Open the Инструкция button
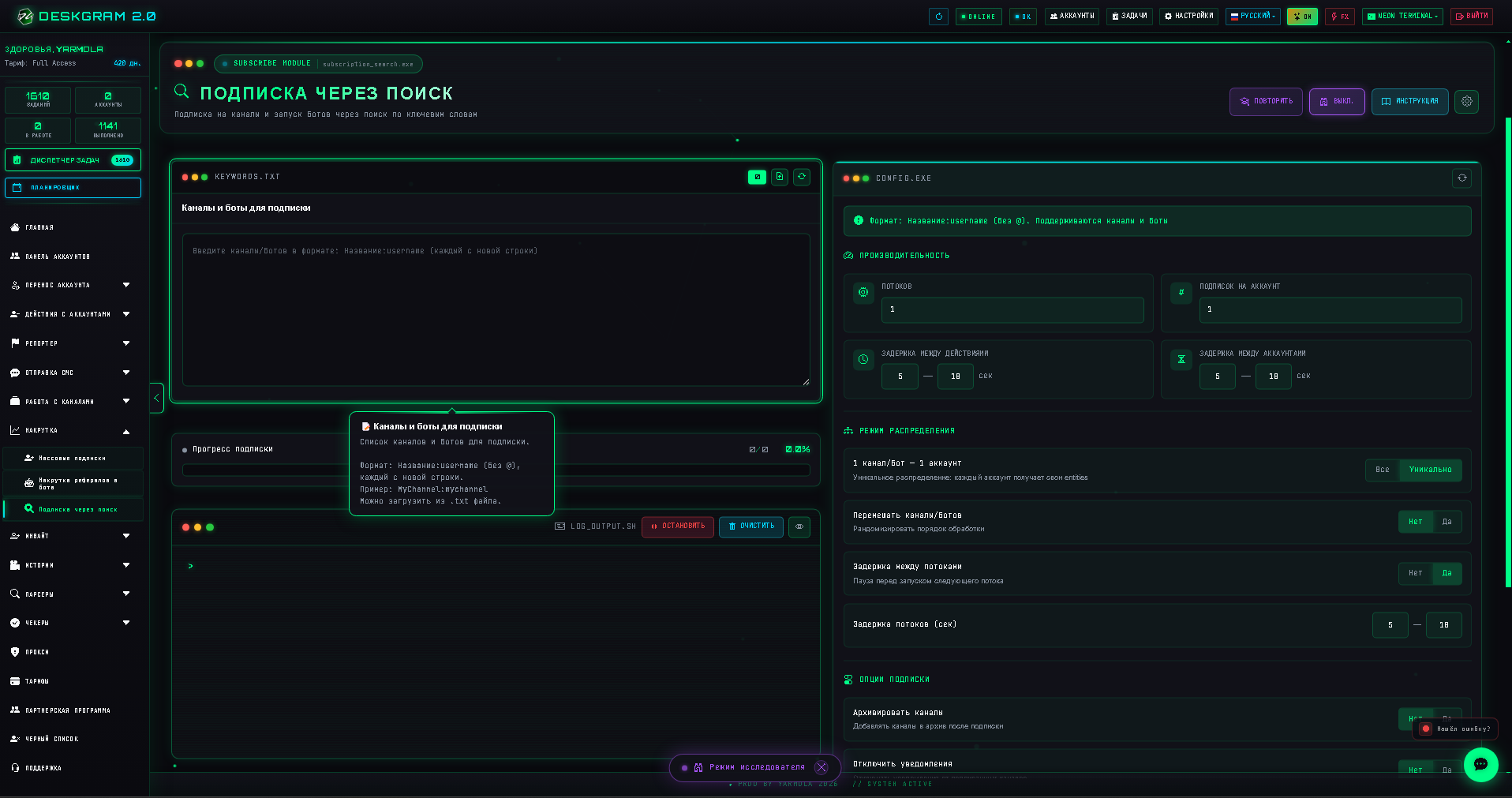Viewport: 1512px width, 798px height. [1409, 101]
